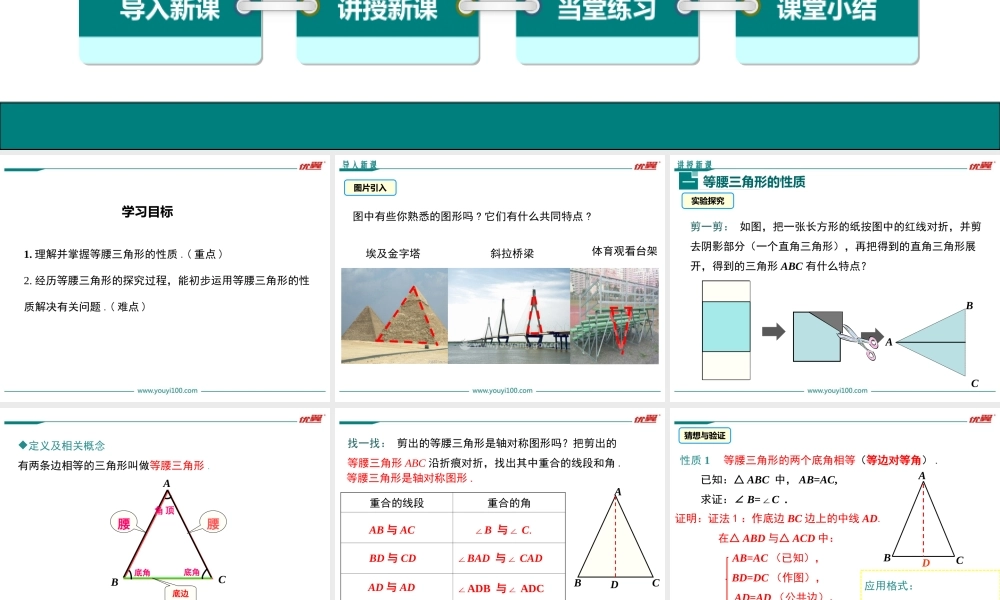The image size is (1000, 600).
Task: Select the 求证: ∠B=∠C line
Action: coord(744,499)
